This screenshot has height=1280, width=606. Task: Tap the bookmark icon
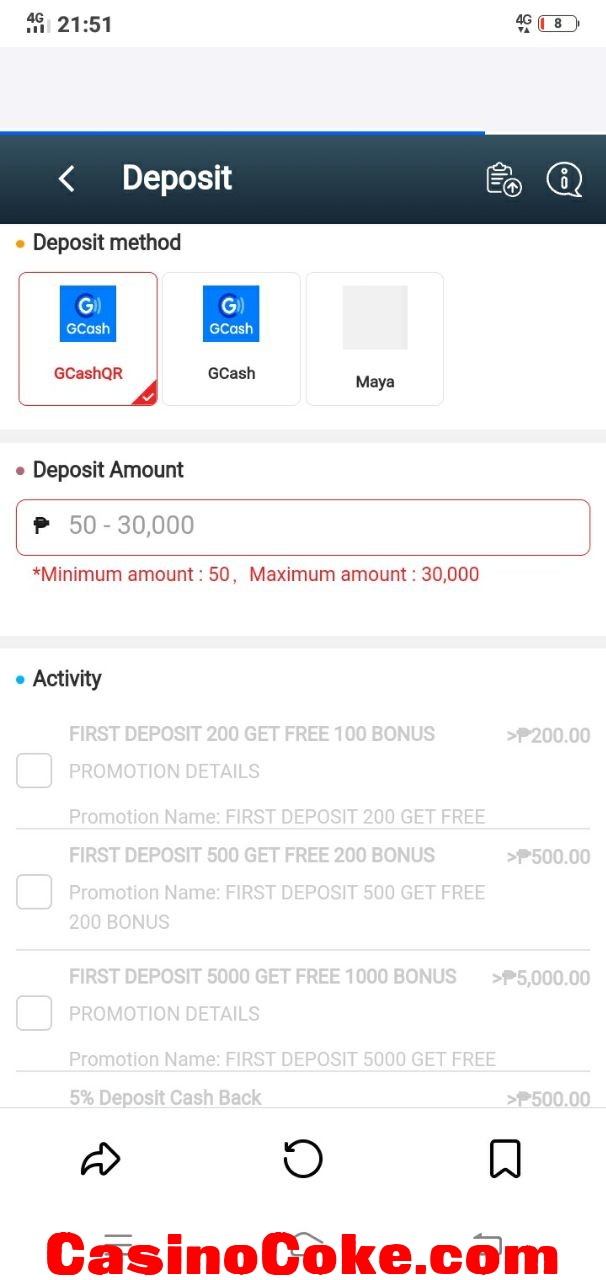[x=505, y=1159]
